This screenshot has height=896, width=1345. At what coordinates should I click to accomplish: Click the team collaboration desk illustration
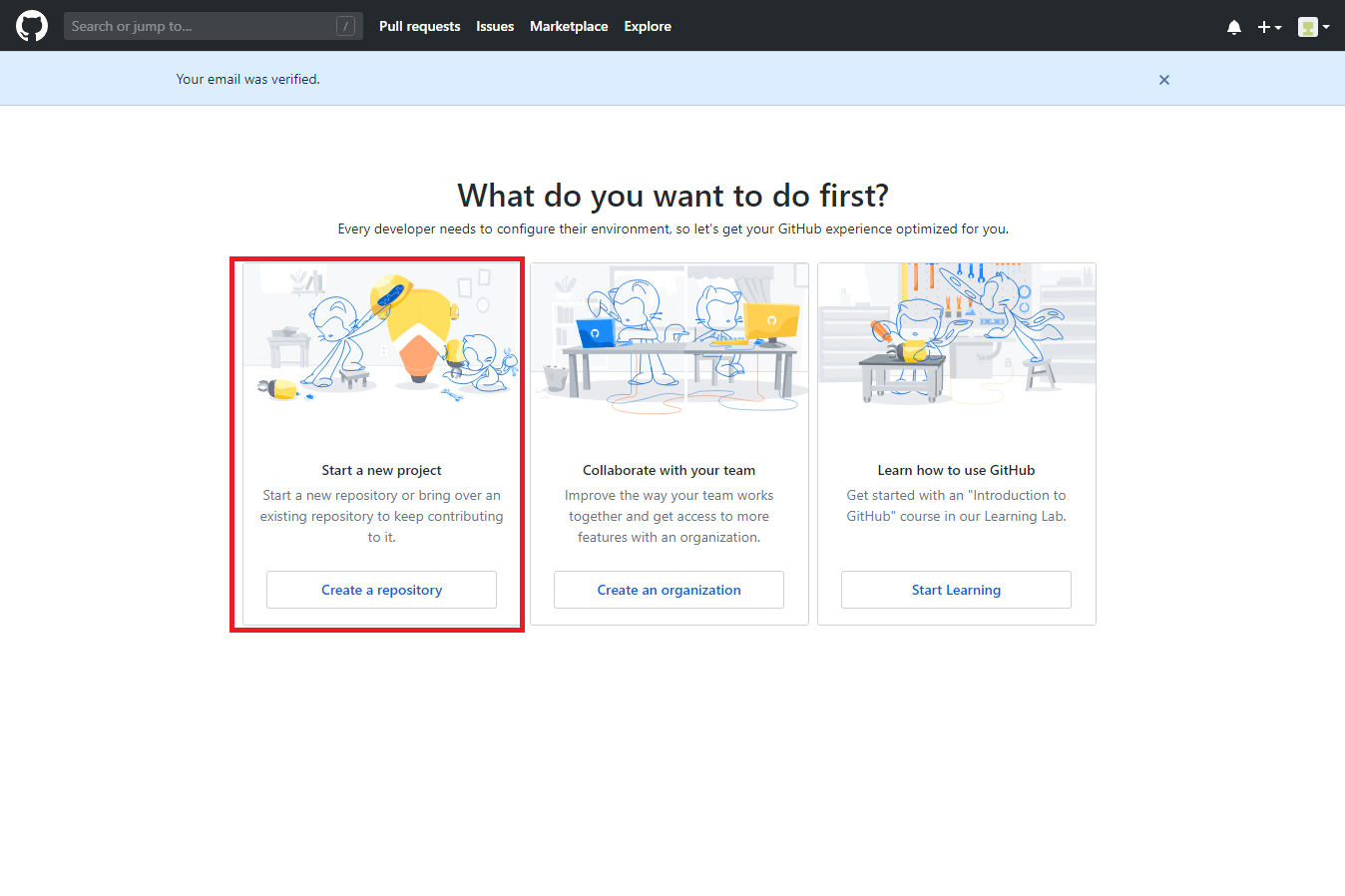[670, 339]
